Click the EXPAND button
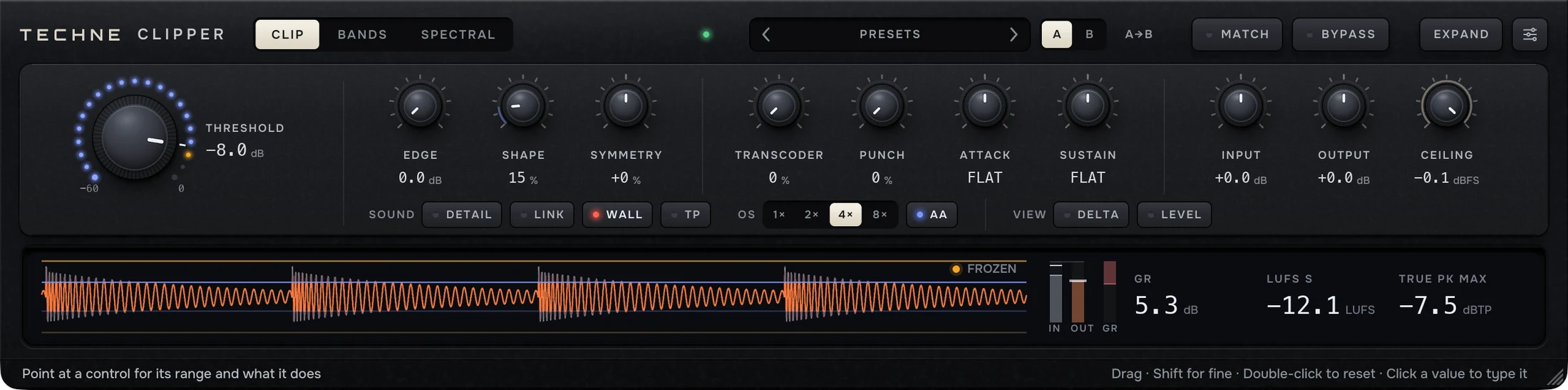This screenshot has width=1568, height=390. tap(1461, 34)
